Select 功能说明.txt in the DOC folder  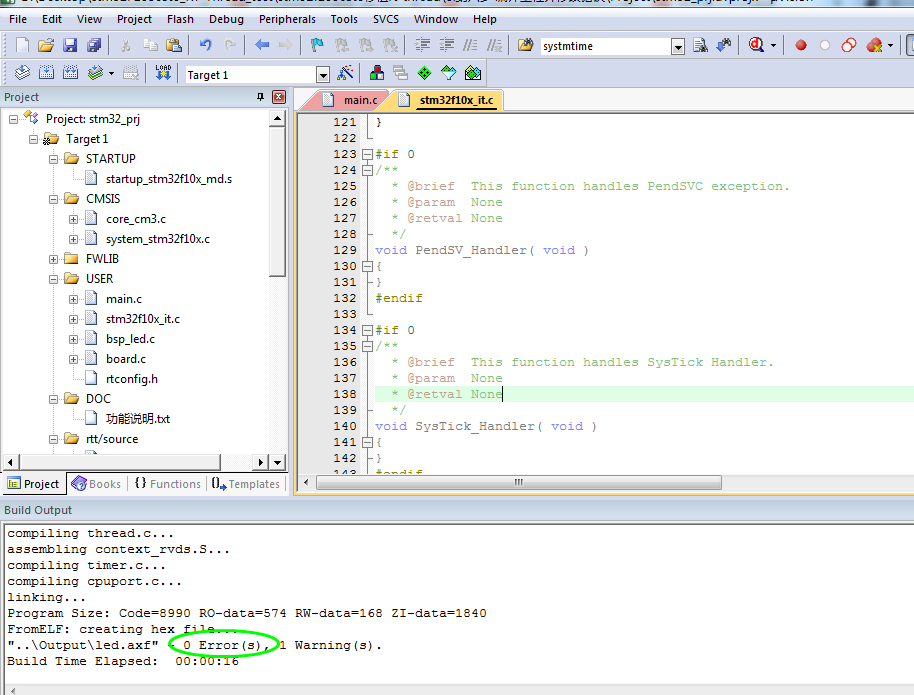click(138, 419)
